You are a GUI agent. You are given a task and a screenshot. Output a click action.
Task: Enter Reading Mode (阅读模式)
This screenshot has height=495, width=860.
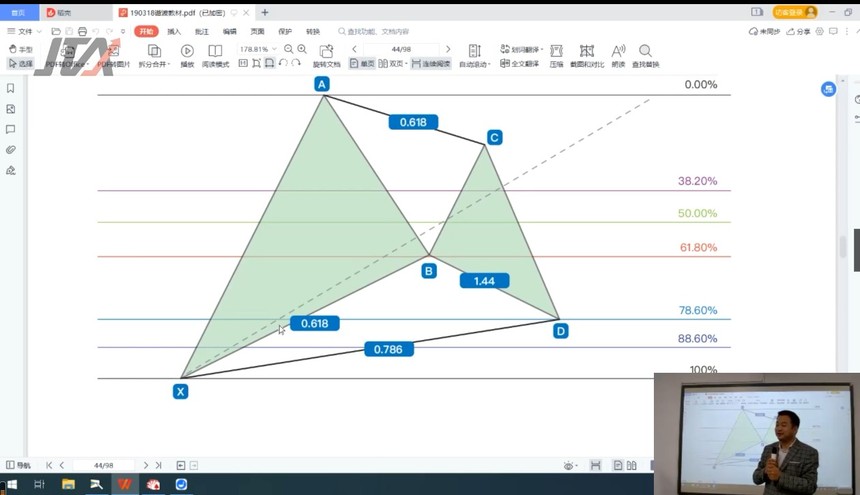(215, 55)
